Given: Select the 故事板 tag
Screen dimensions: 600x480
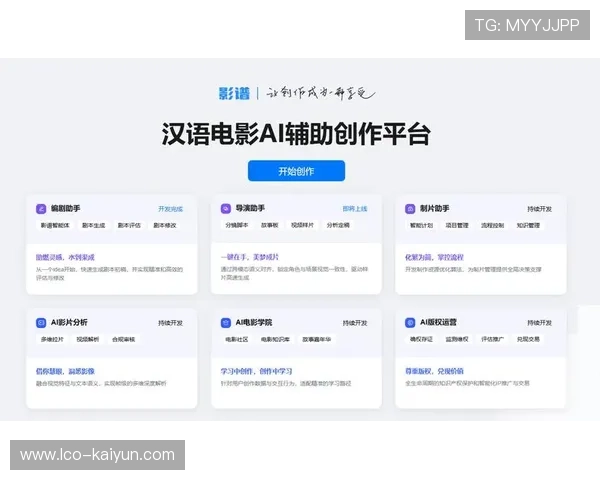Looking at the screenshot, I should click(270, 225).
